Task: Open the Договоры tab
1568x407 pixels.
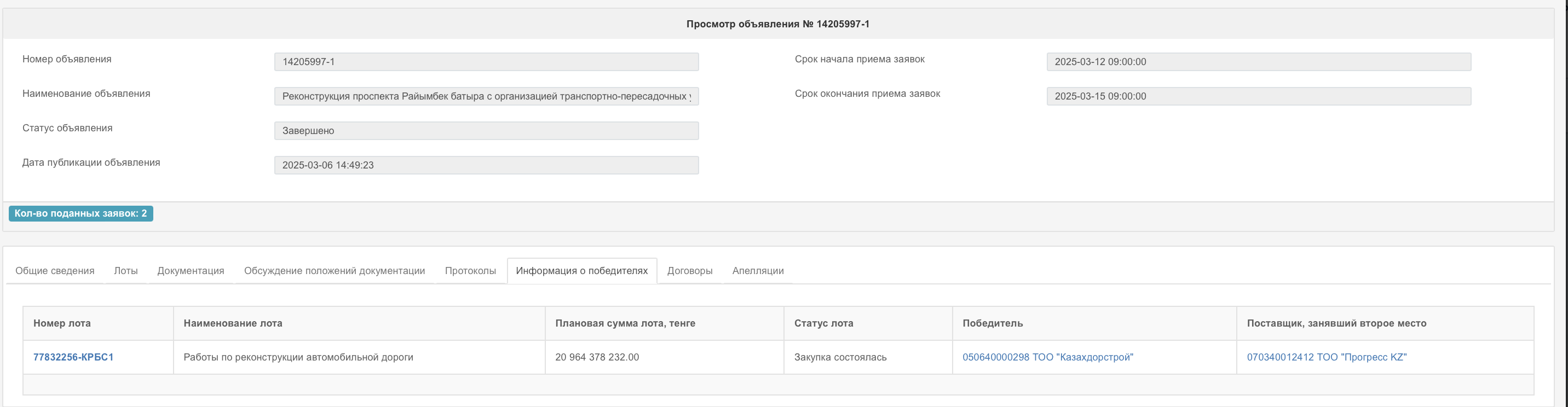Action: [690, 271]
